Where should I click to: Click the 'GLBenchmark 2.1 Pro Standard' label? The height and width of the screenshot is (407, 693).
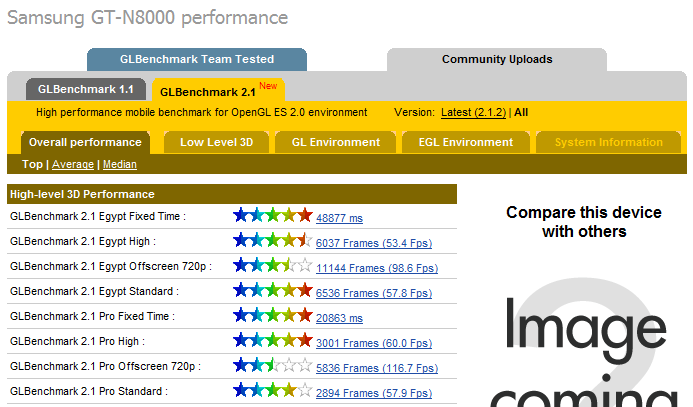tap(88, 391)
